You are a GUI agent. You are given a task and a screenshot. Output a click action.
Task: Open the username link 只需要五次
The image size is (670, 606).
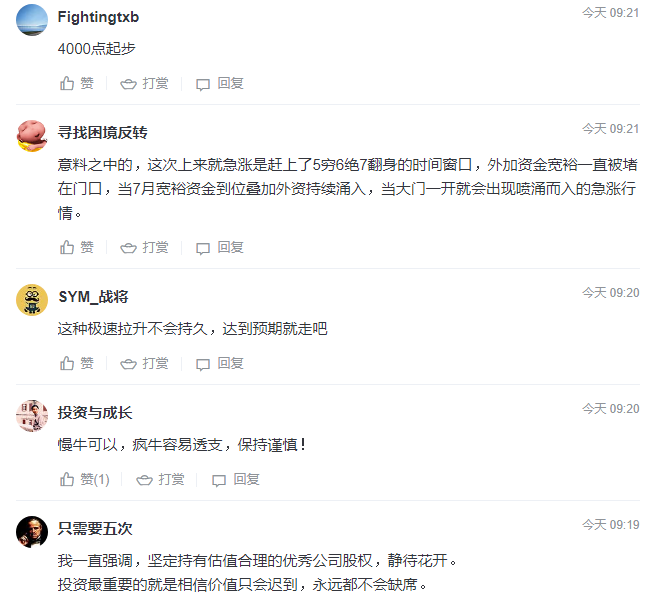click(x=94, y=527)
